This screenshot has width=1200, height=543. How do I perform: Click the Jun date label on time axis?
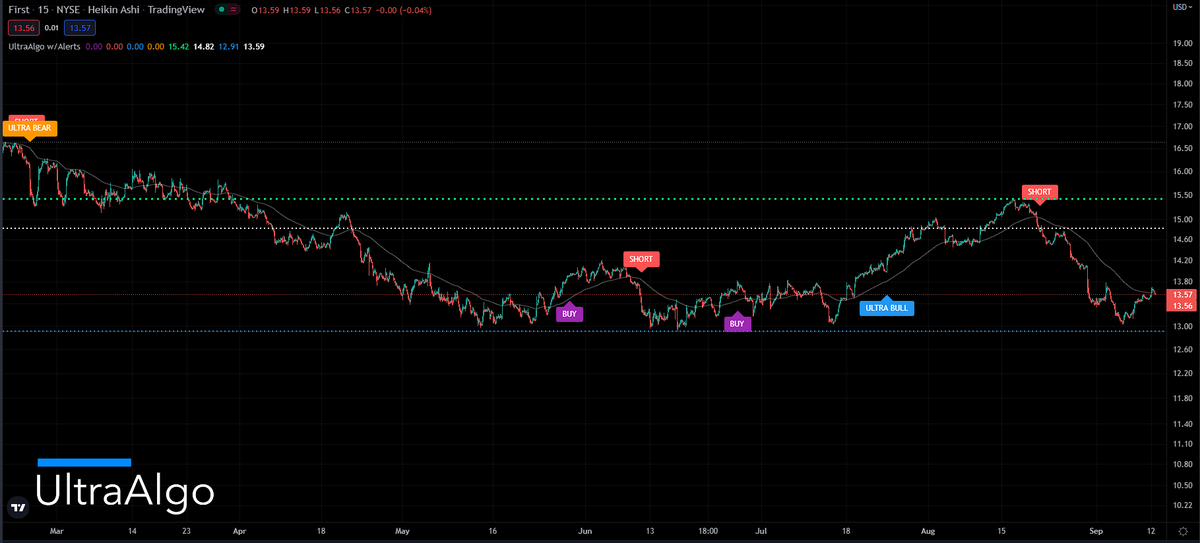point(585,532)
